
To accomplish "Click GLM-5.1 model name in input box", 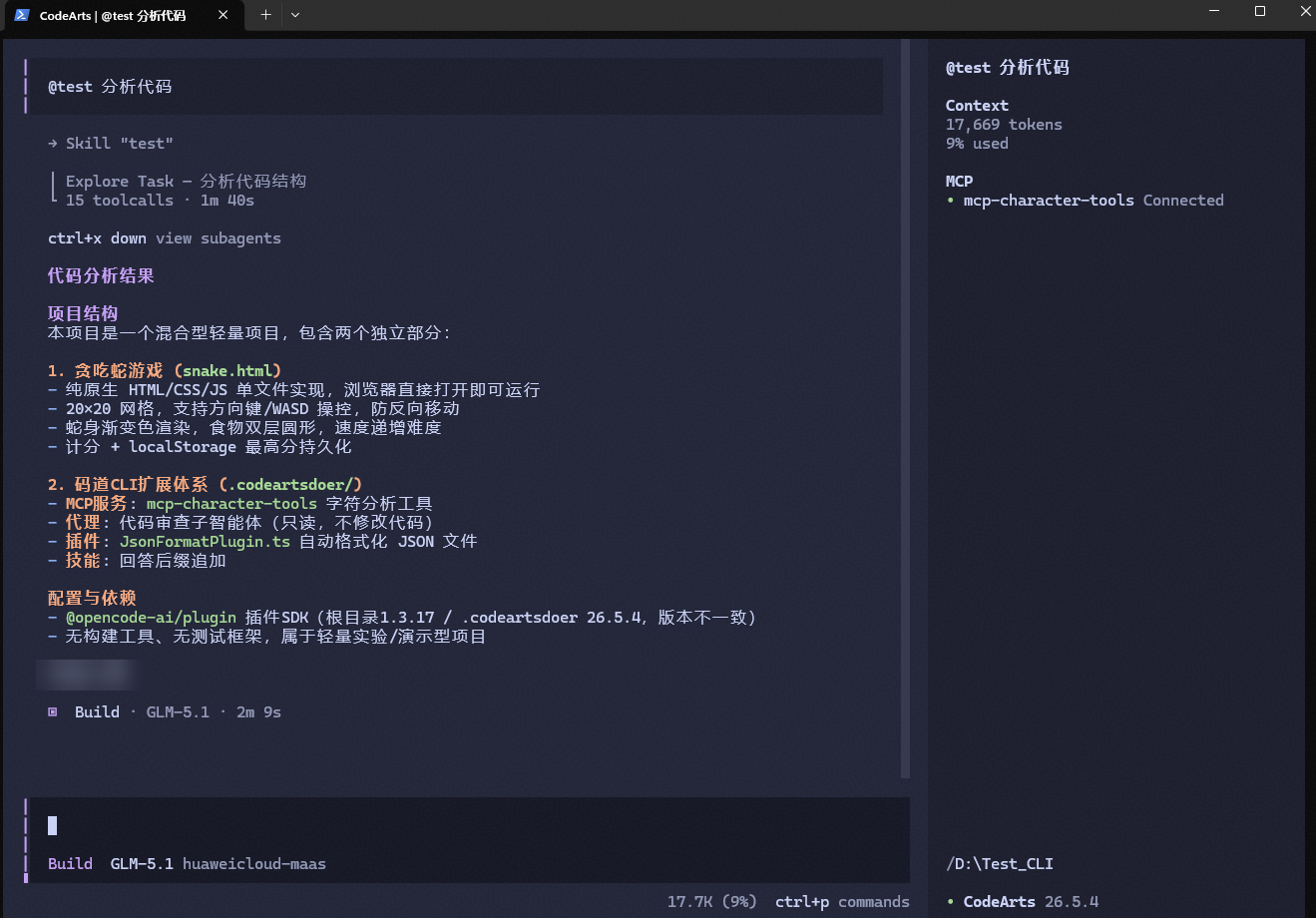I will point(142,864).
